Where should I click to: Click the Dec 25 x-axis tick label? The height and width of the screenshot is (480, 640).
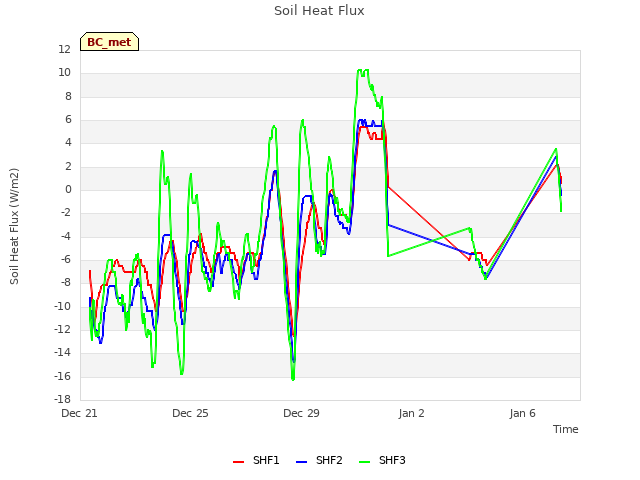pos(190,413)
